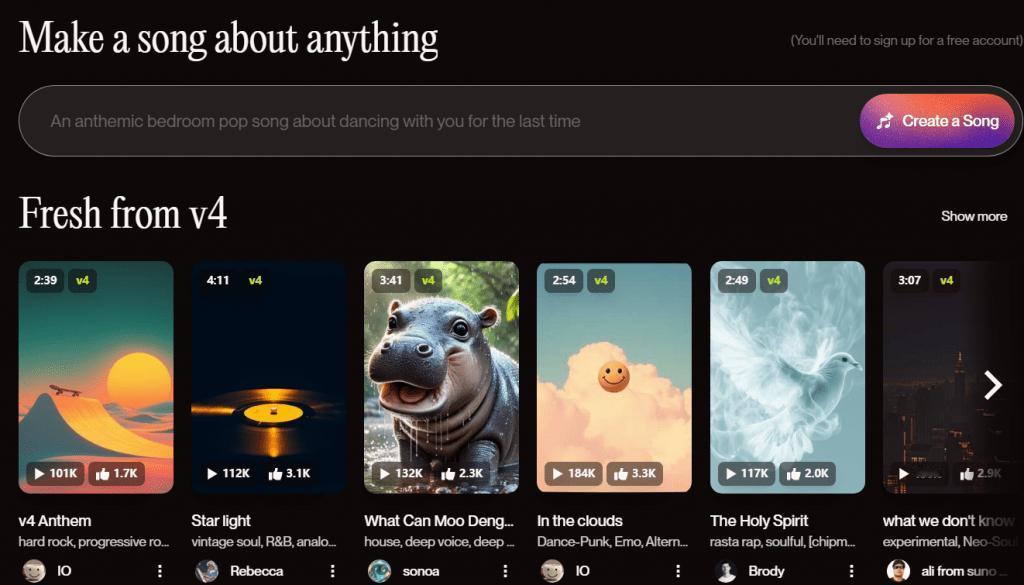Show the next songs with the right chevron
This screenshot has width=1024, height=585.
point(993,385)
